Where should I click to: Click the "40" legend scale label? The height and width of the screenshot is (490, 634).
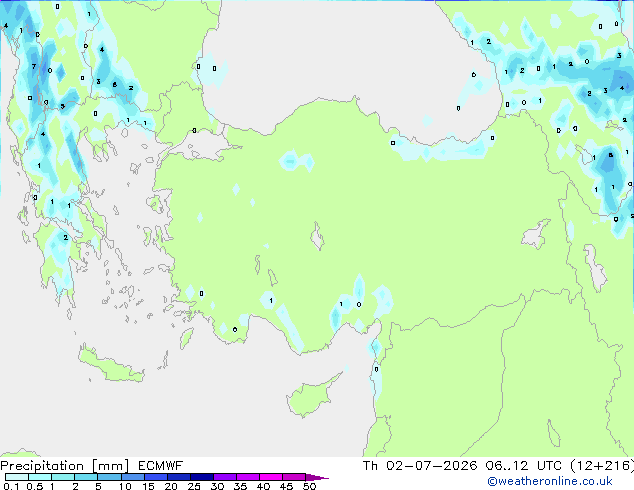point(263,486)
